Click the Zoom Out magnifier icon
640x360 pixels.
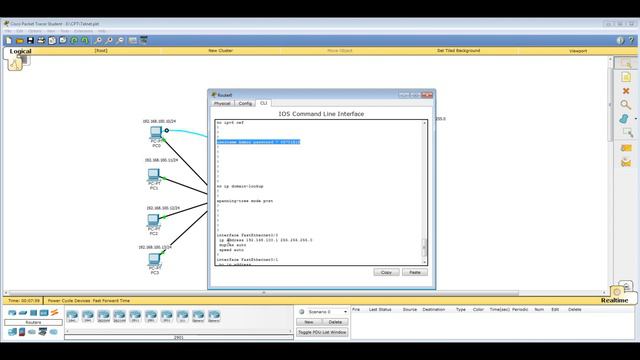(120, 40)
